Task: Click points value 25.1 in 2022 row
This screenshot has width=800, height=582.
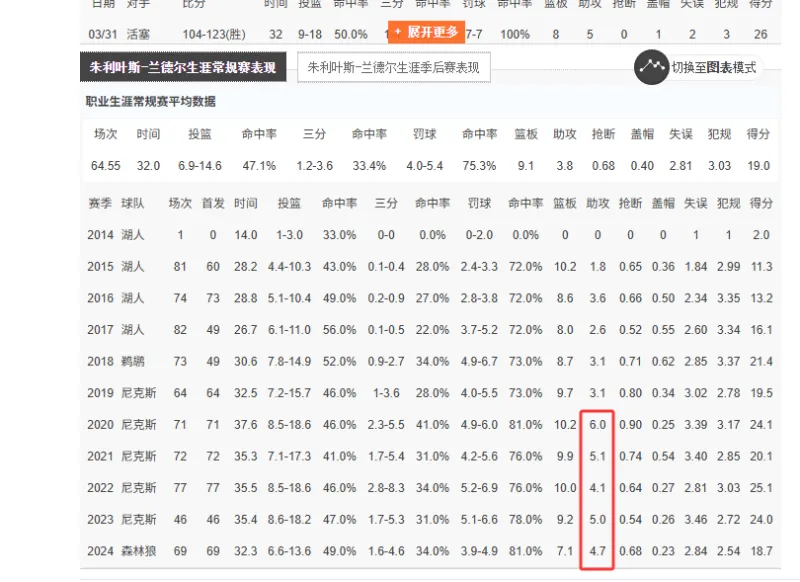Action: click(761, 488)
